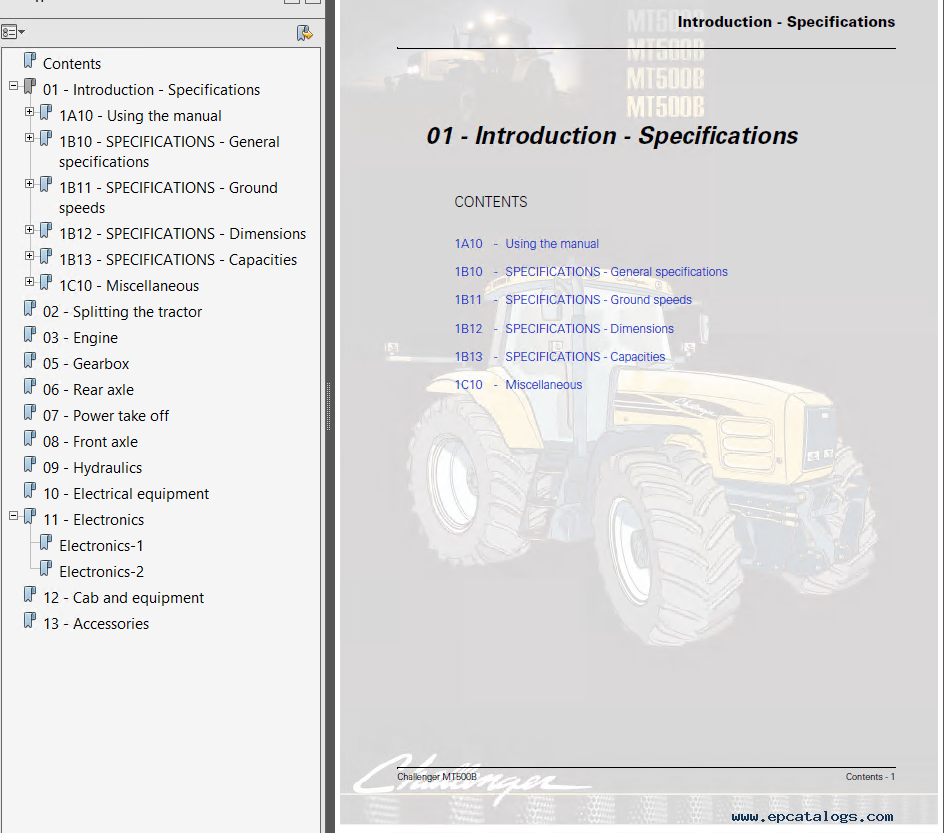
Task: Click bookmark icon of 1A10 - Using the manual
Action: pos(46,113)
